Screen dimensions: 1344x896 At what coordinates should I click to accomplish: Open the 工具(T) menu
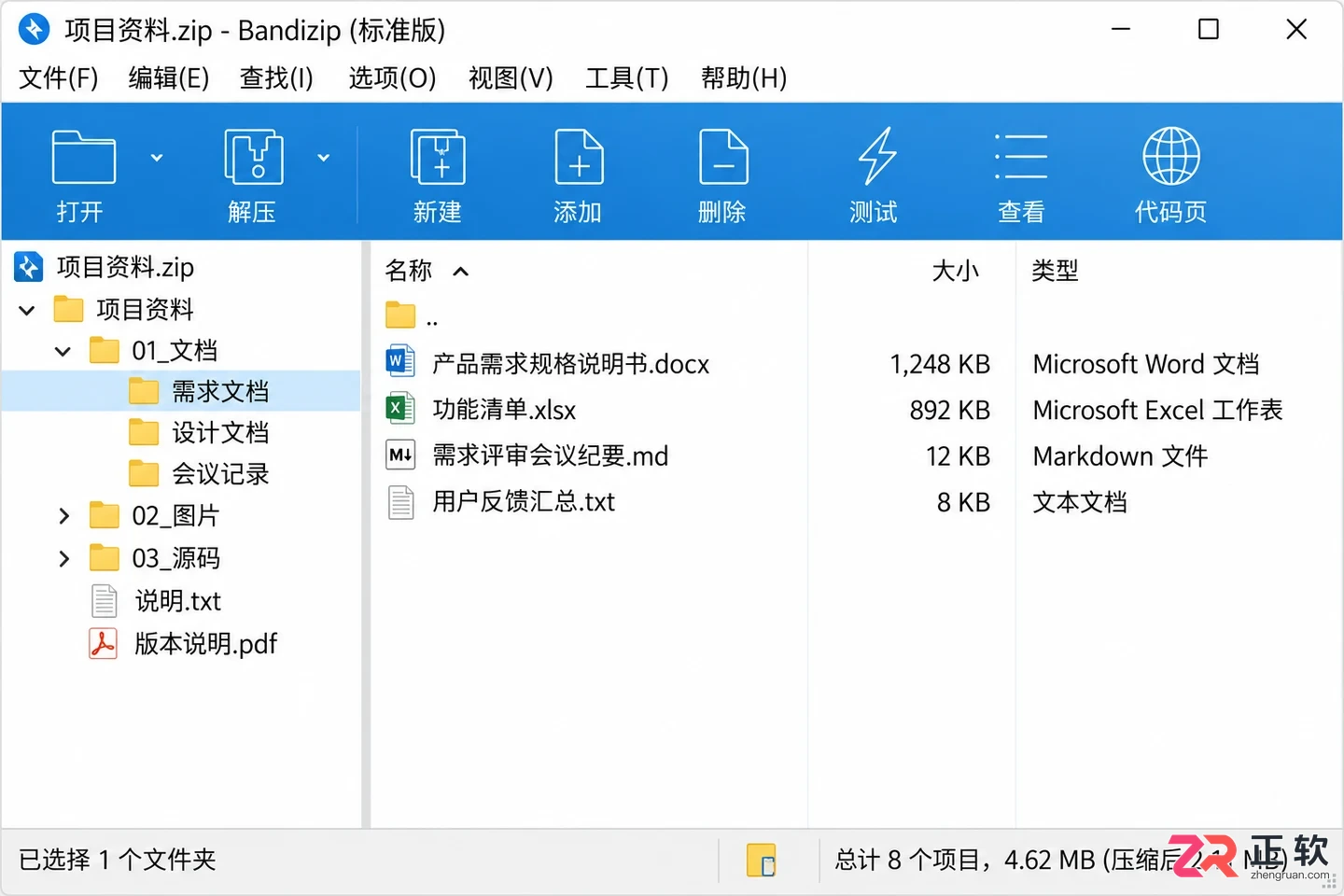click(x=627, y=77)
